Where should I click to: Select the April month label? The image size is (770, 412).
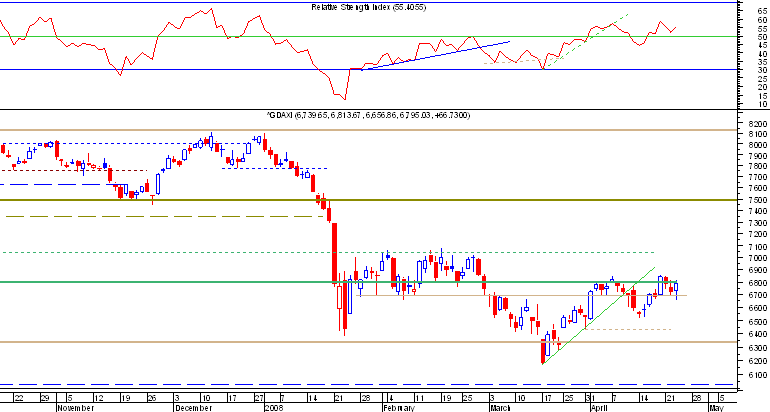coord(598,408)
